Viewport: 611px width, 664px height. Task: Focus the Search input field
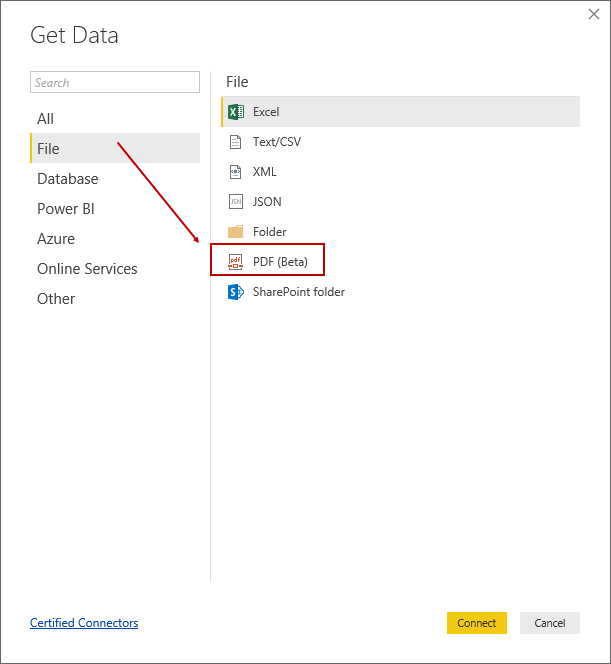click(115, 83)
